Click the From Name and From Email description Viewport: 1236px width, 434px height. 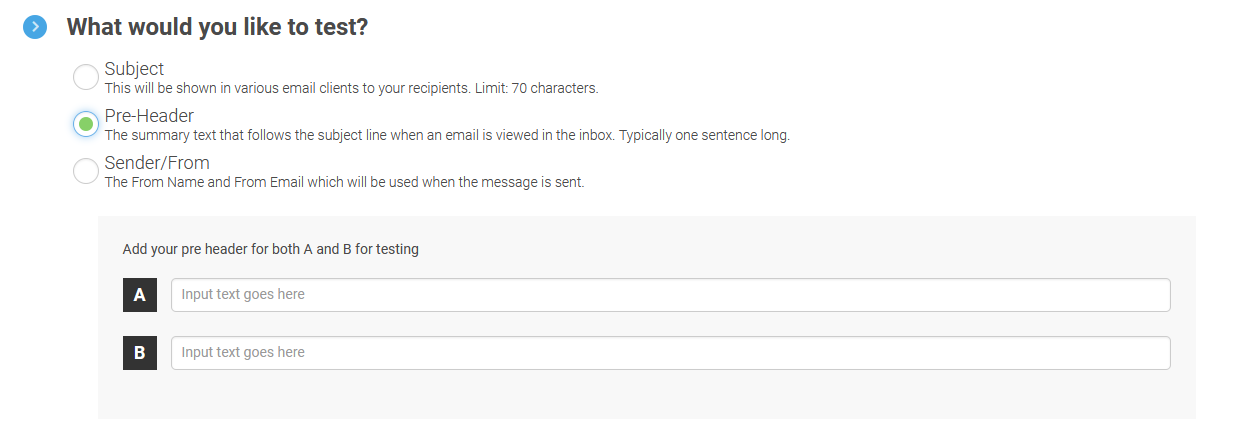[344, 182]
